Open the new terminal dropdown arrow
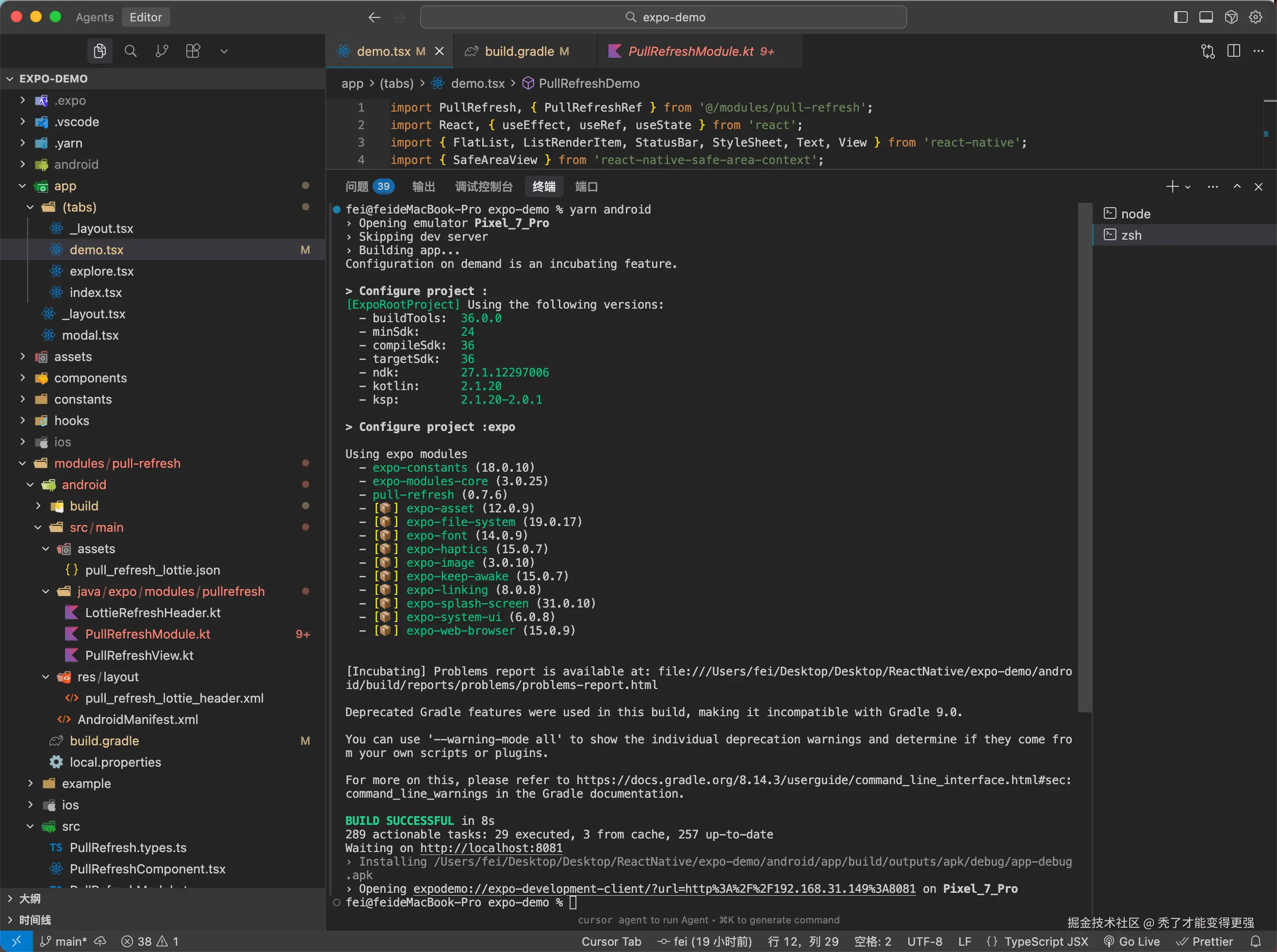Image resolution: width=1277 pixels, height=952 pixels. [x=1188, y=187]
